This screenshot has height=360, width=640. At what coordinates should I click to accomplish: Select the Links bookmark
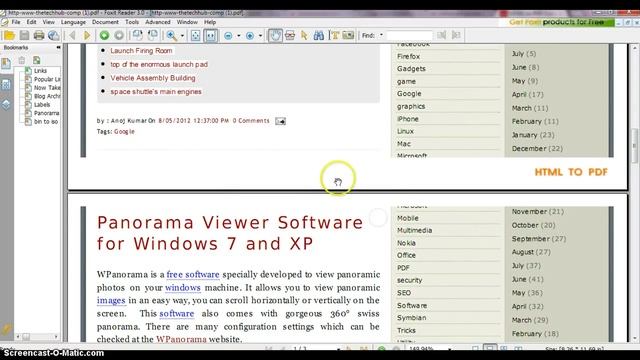point(40,71)
